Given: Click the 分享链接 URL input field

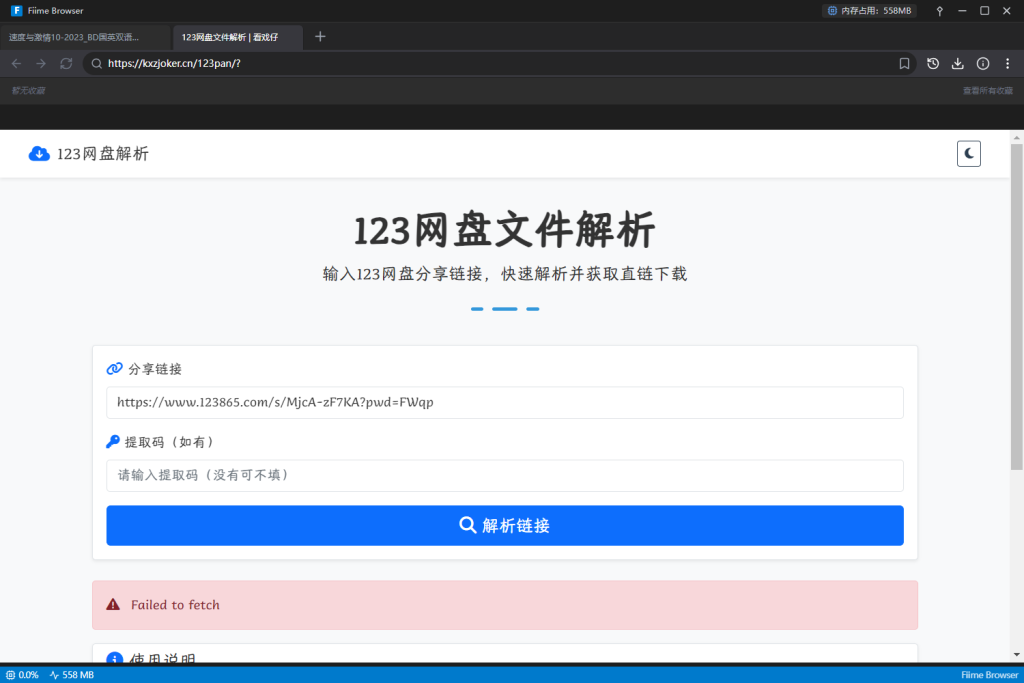Looking at the screenshot, I should click(505, 403).
